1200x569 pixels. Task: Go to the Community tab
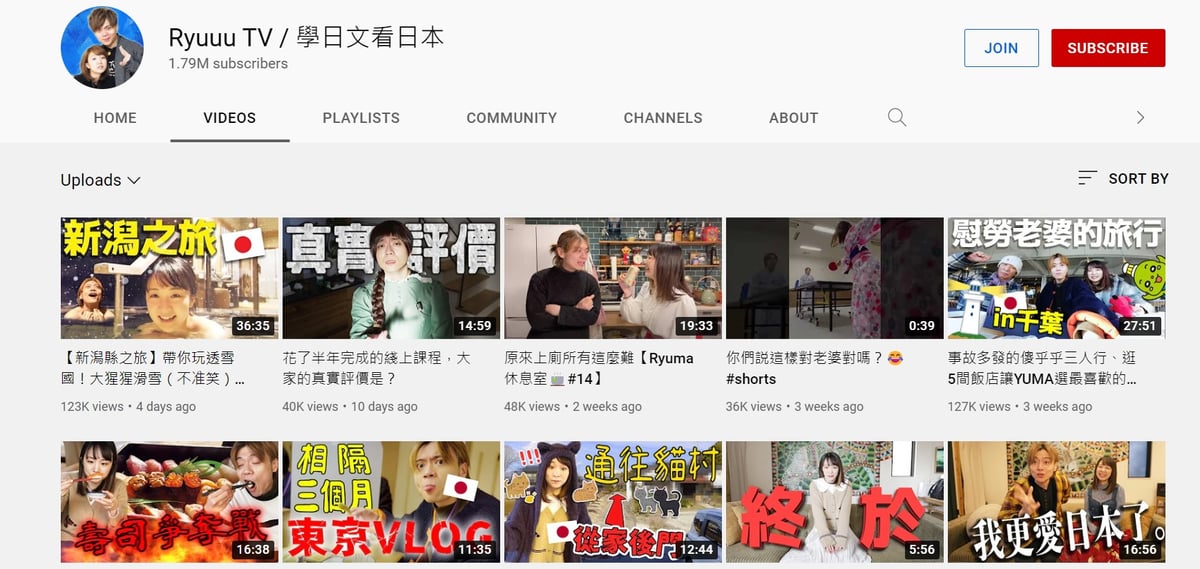pos(511,118)
